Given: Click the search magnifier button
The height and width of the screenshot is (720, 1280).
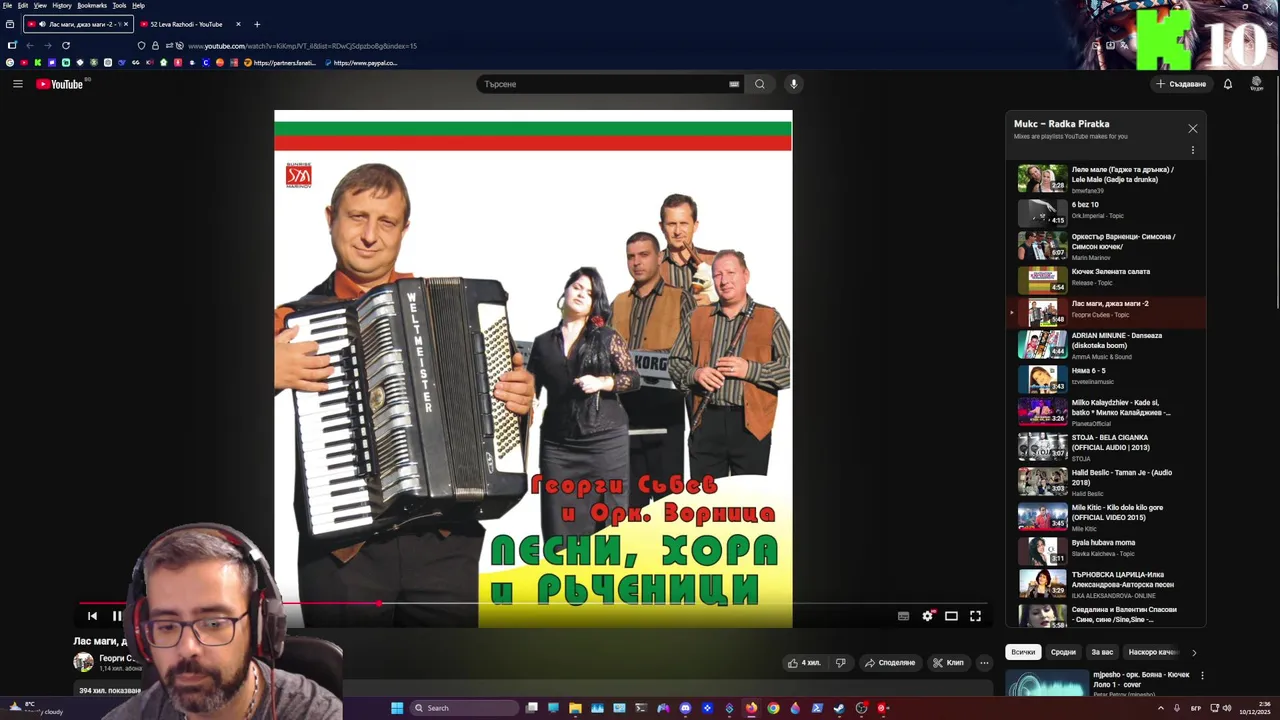Looking at the screenshot, I should [760, 84].
